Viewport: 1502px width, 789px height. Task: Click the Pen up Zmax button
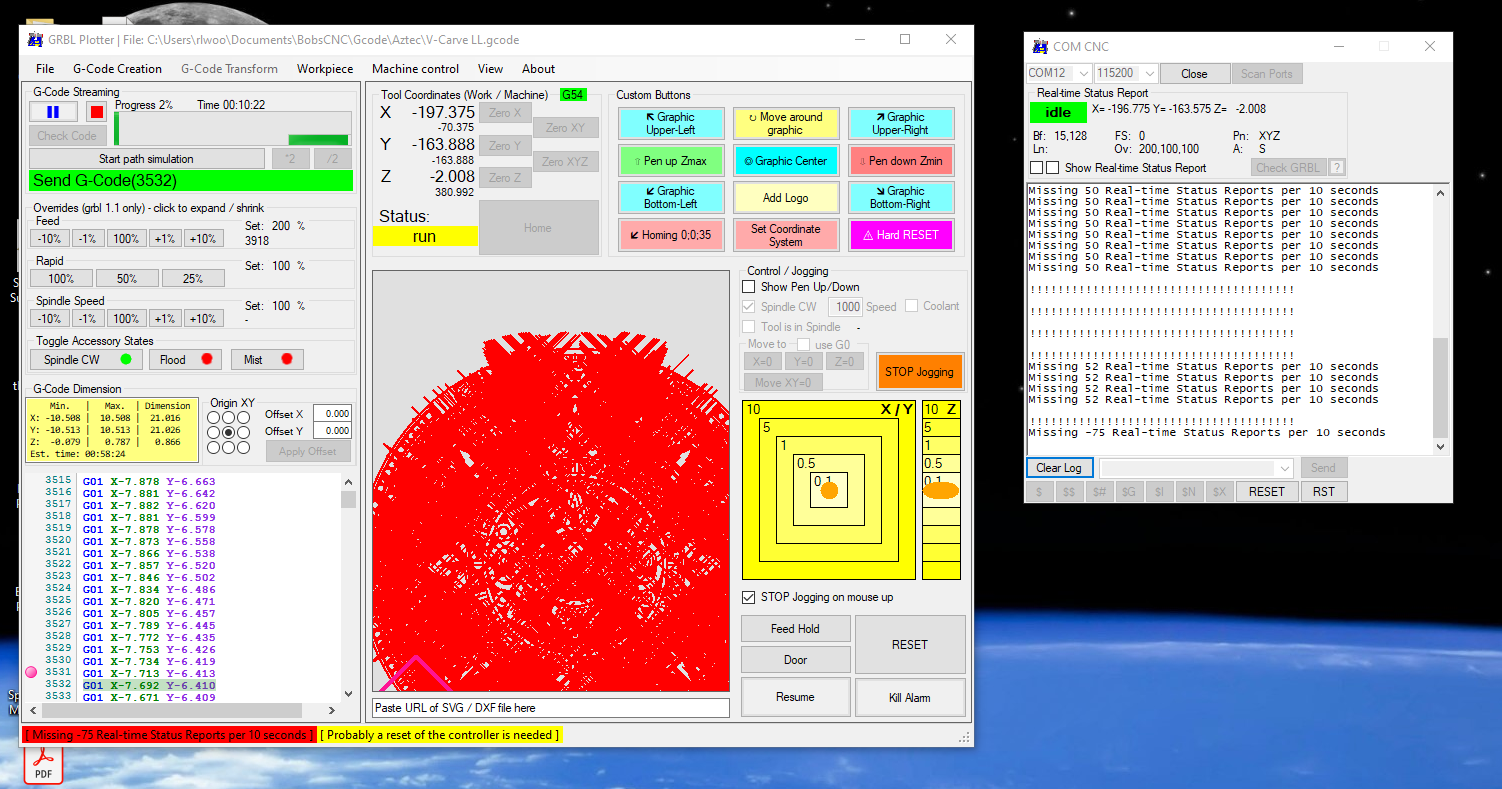(670, 161)
